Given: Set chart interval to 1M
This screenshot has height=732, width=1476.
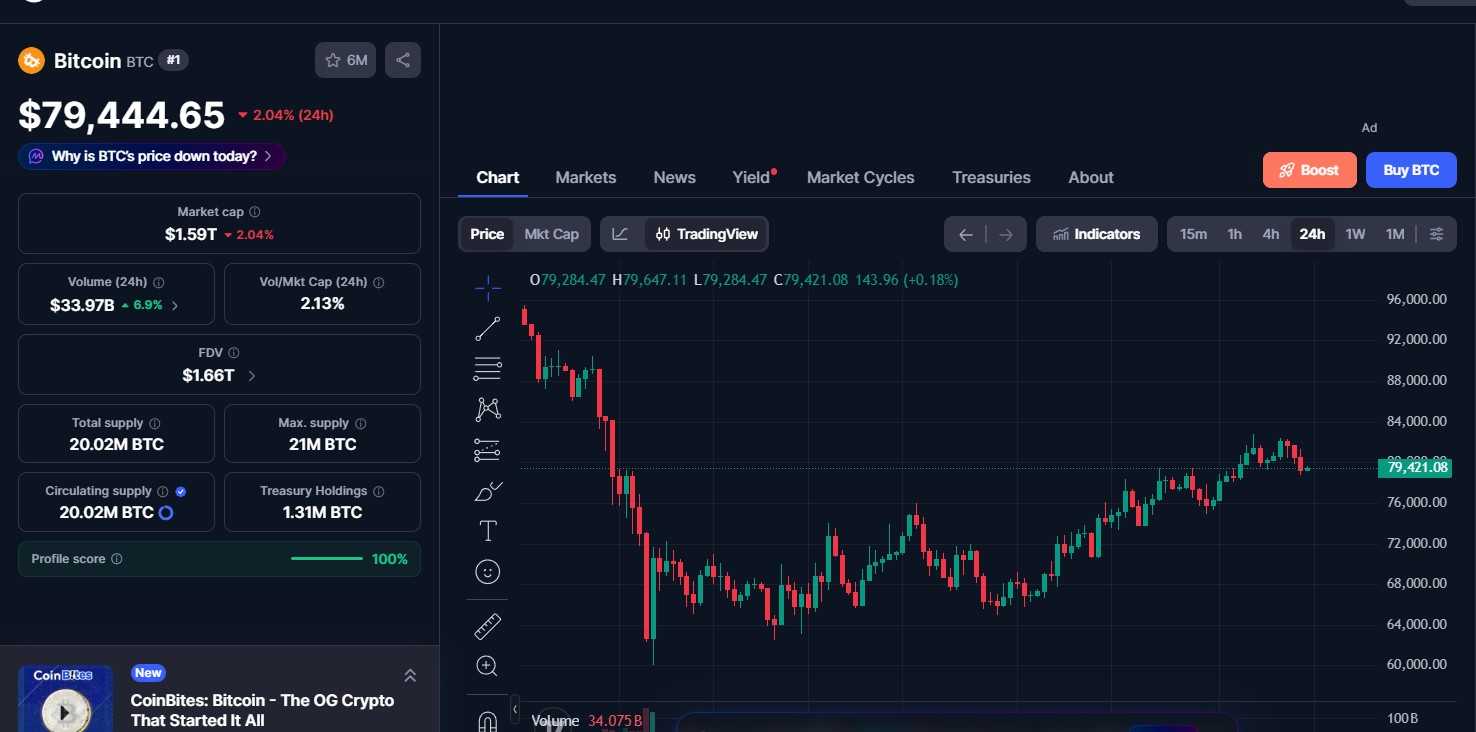Looking at the screenshot, I should coord(1395,234).
